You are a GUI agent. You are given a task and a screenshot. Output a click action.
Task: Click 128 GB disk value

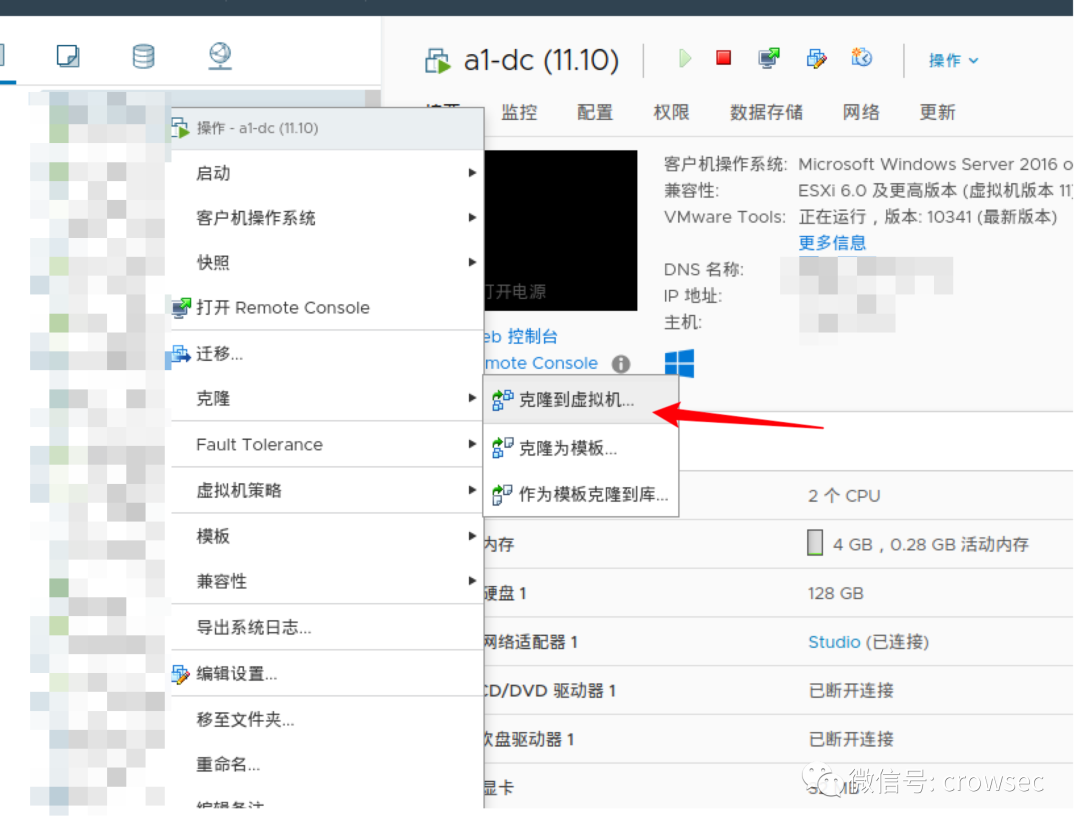[x=835, y=593]
